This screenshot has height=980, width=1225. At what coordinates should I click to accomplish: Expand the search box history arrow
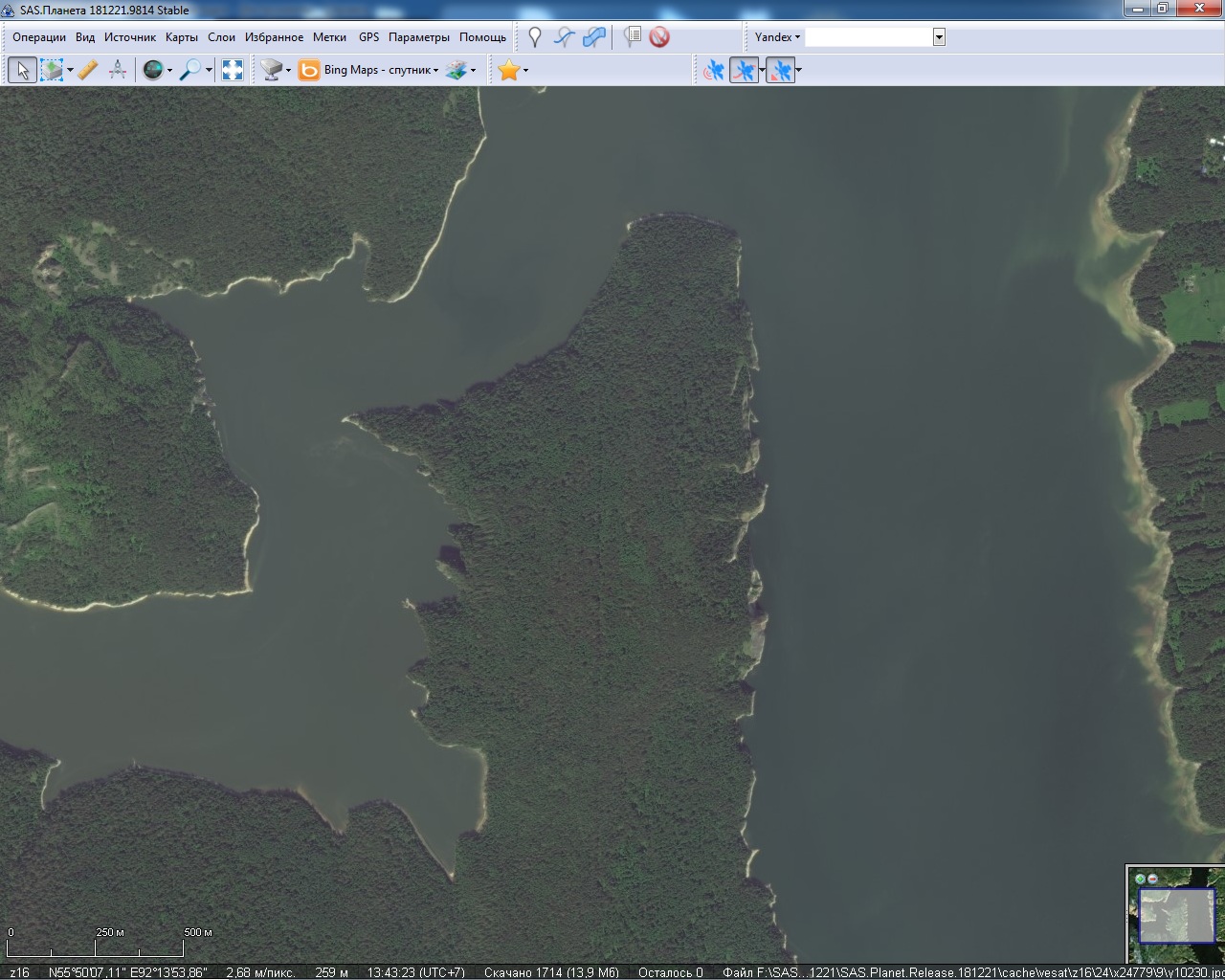click(x=939, y=37)
